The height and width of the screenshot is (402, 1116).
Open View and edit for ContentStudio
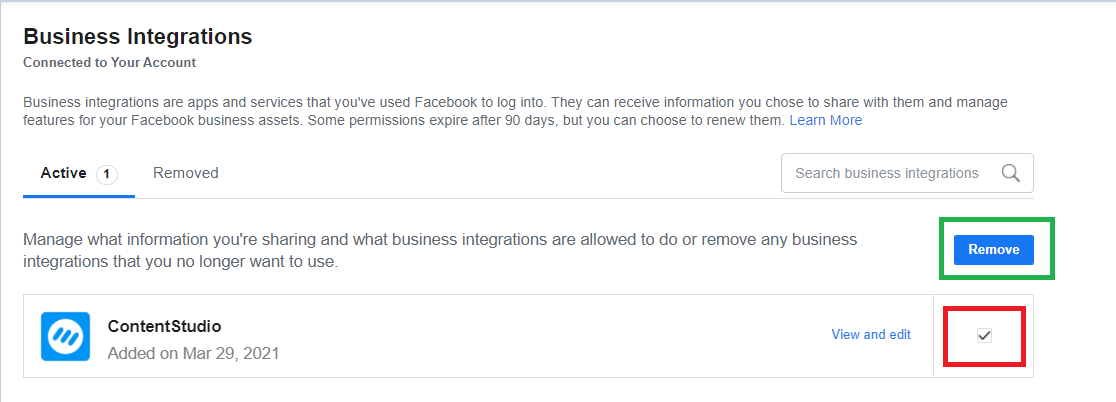pyautogui.click(x=871, y=334)
